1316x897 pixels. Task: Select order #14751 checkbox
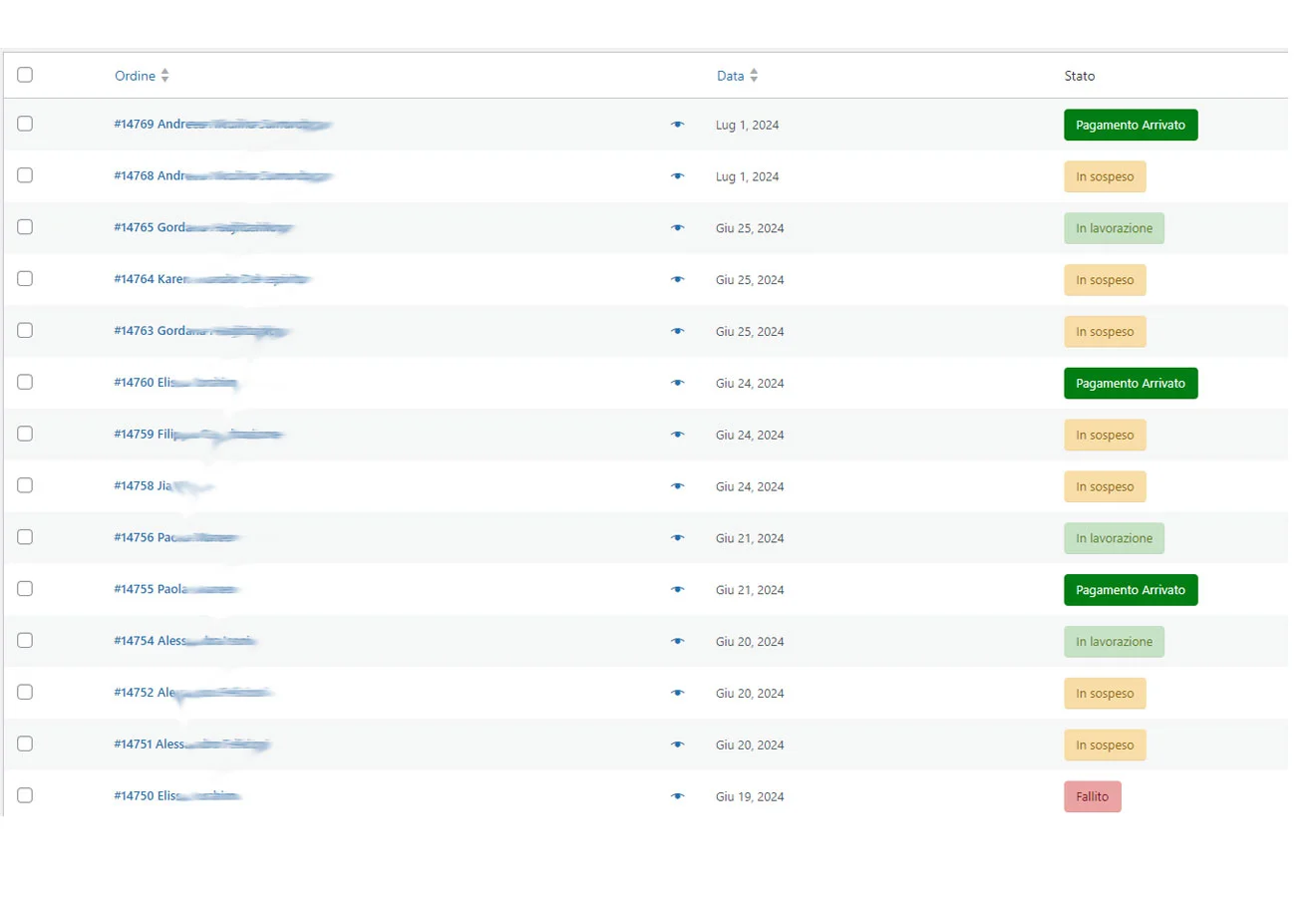click(25, 744)
